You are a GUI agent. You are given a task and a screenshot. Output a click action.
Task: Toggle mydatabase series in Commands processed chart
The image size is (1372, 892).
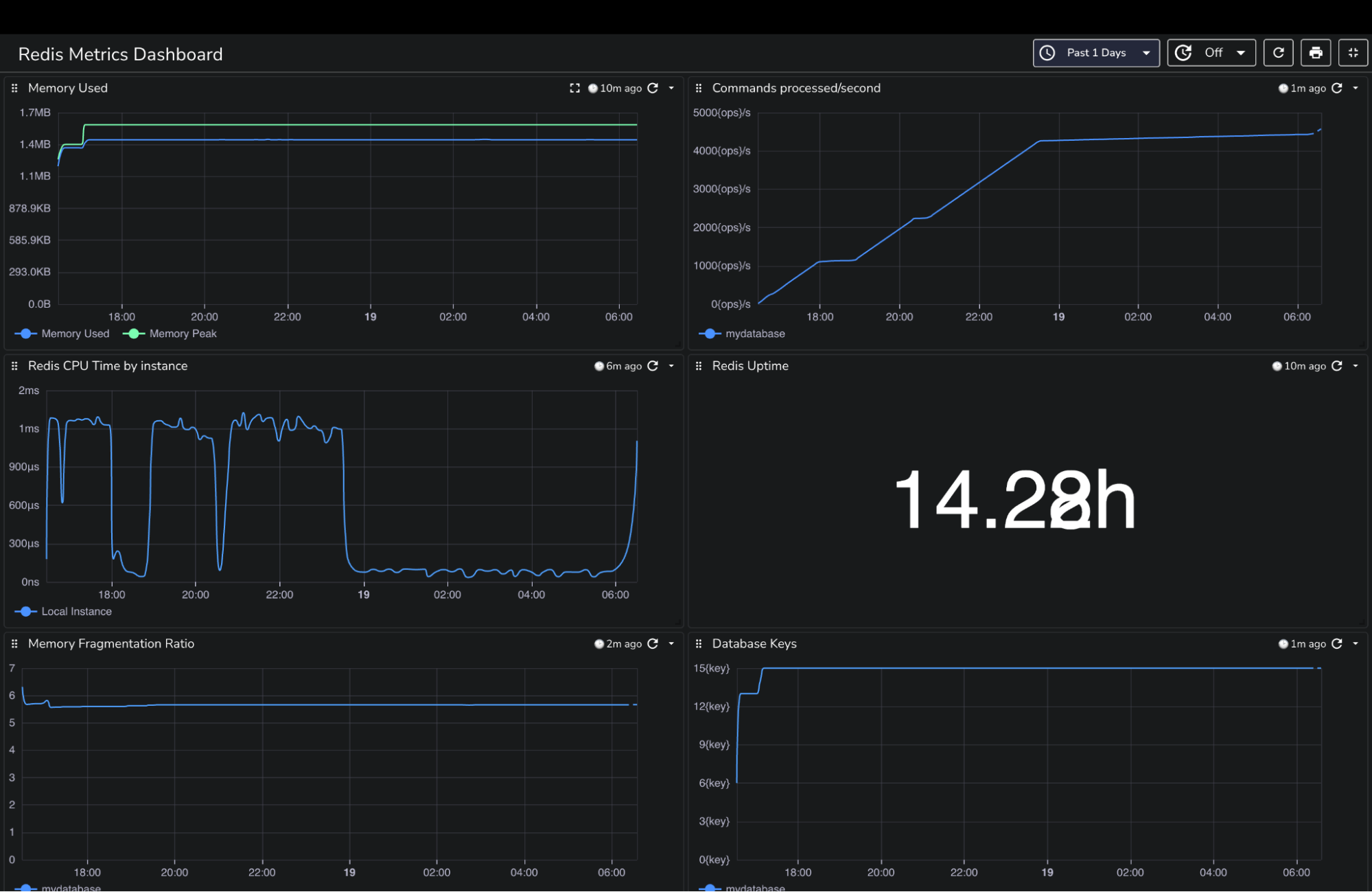click(x=742, y=334)
